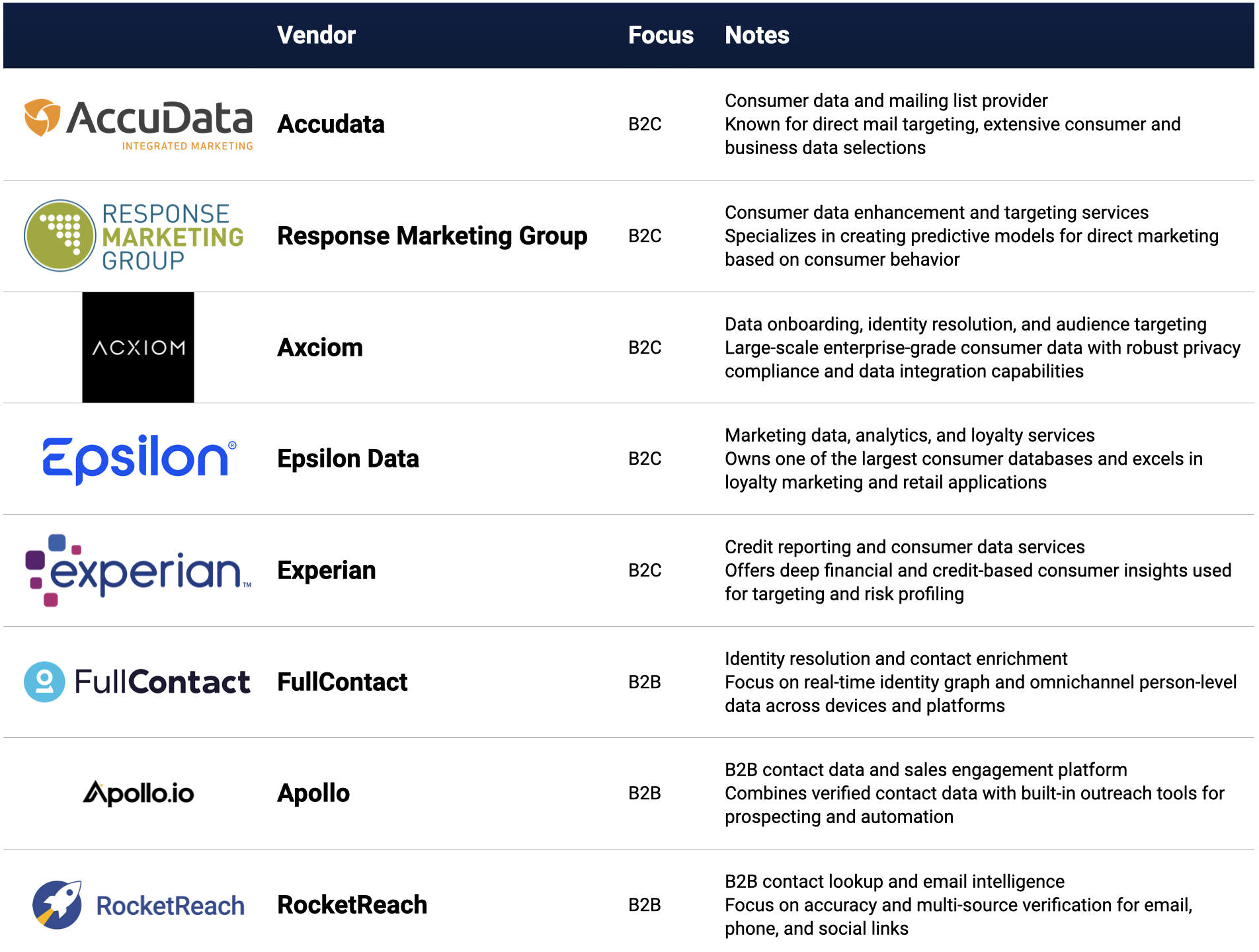
Task: Click the Vendor column header
Action: coord(316,35)
